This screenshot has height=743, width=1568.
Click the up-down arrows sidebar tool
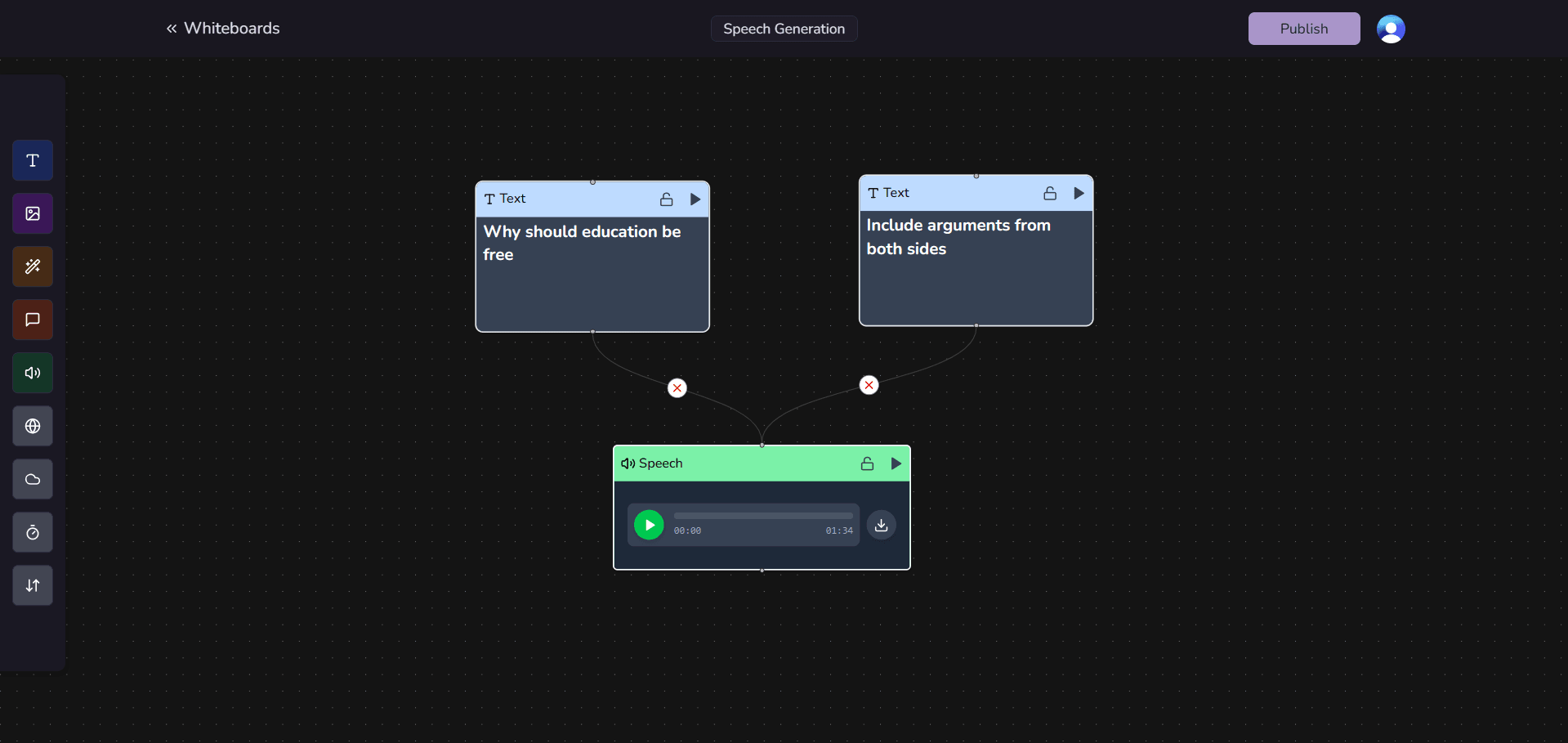33,585
